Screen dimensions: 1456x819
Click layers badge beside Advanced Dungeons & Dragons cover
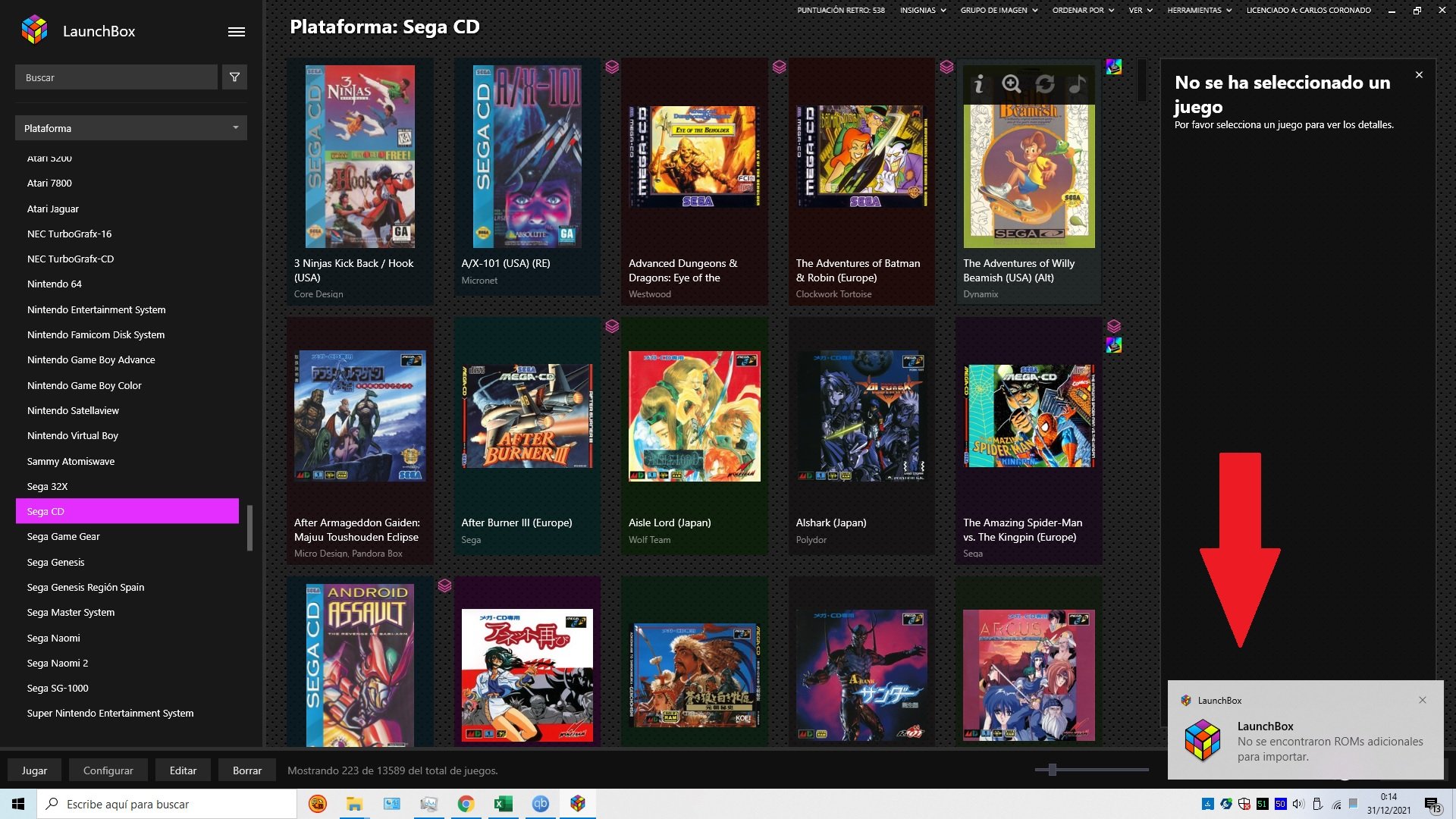tap(779, 67)
